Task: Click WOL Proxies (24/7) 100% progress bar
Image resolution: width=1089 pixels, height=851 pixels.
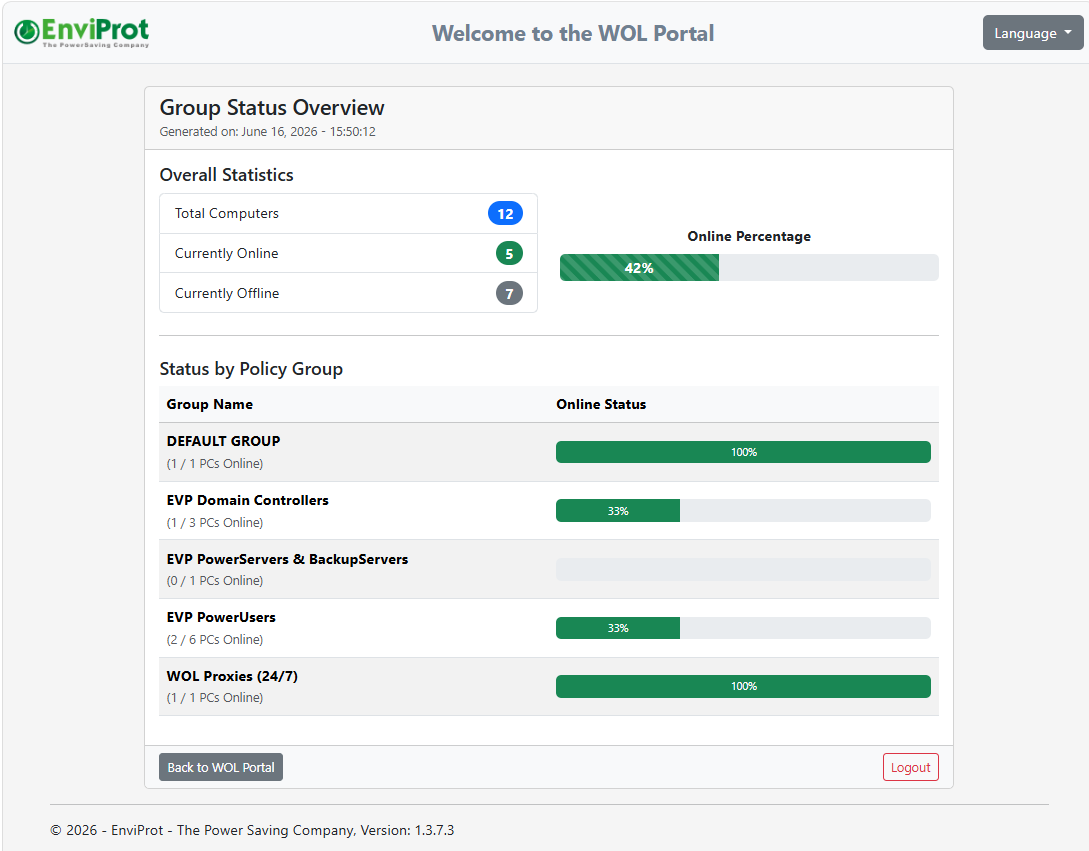Action: (743, 686)
